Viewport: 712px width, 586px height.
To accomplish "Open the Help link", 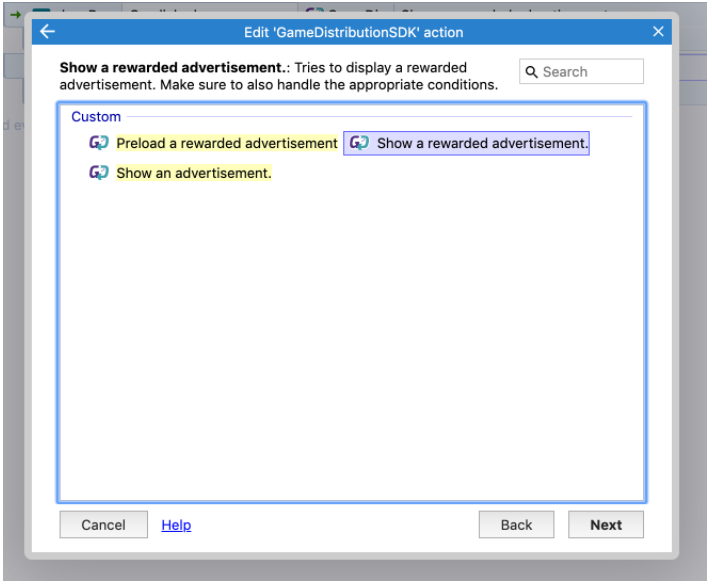I will click(176, 525).
